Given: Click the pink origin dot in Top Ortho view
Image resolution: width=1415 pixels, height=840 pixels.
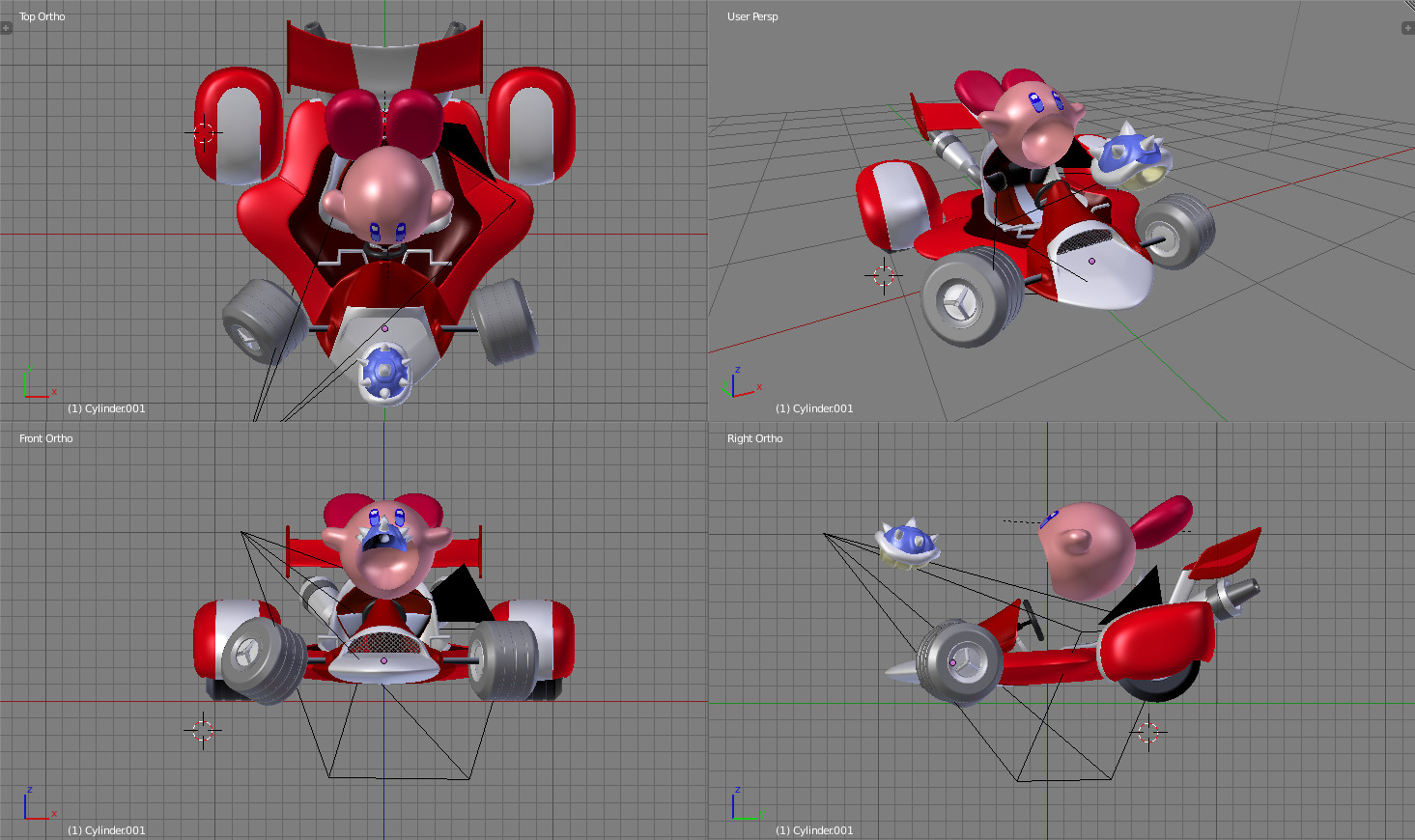Looking at the screenshot, I should [384, 328].
